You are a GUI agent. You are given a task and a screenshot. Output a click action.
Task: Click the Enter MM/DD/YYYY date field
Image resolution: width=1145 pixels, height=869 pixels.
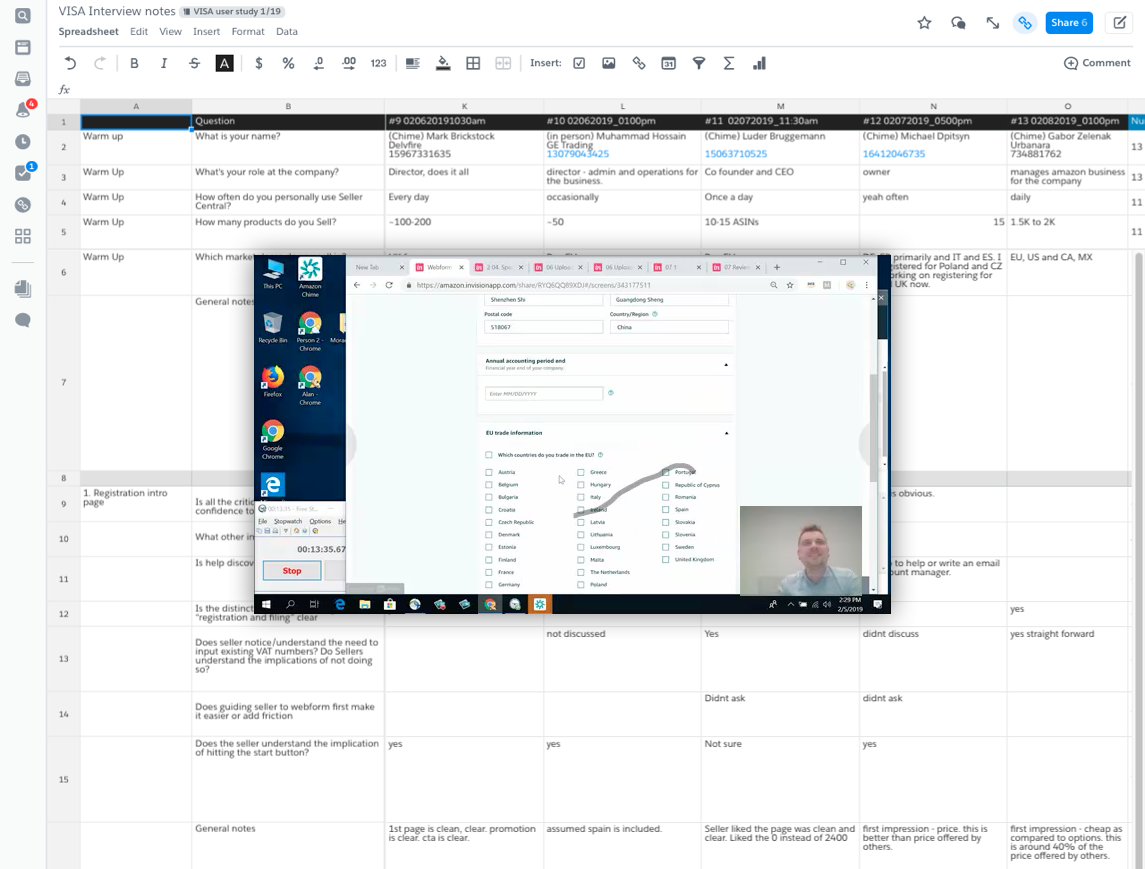[544, 394]
